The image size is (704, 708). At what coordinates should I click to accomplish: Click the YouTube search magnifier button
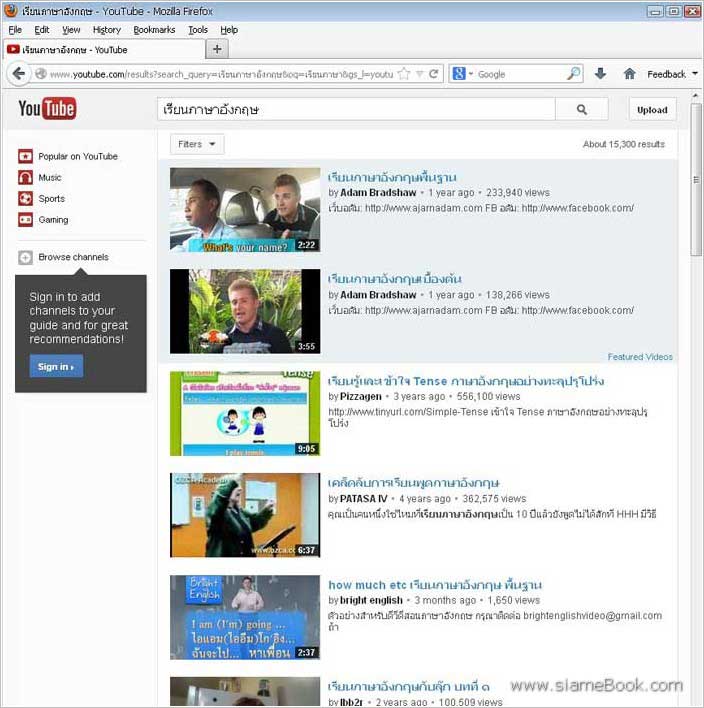click(582, 110)
